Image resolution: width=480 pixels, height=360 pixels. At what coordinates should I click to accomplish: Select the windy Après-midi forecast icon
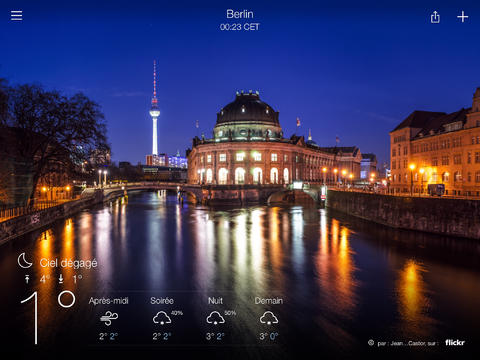(x=109, y=318)
